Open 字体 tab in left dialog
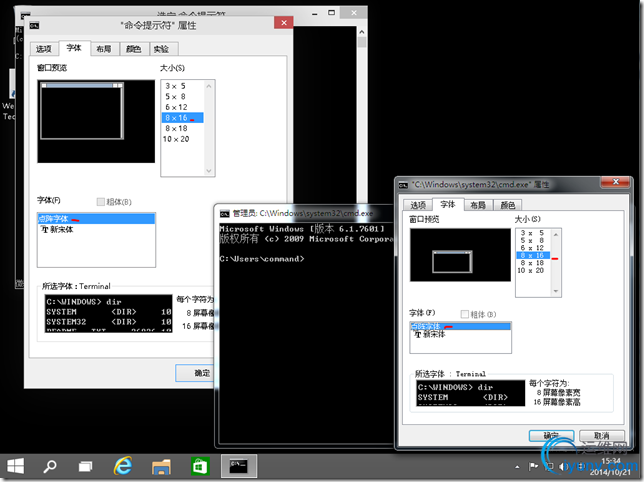644x482 pixels. point(74,48)
